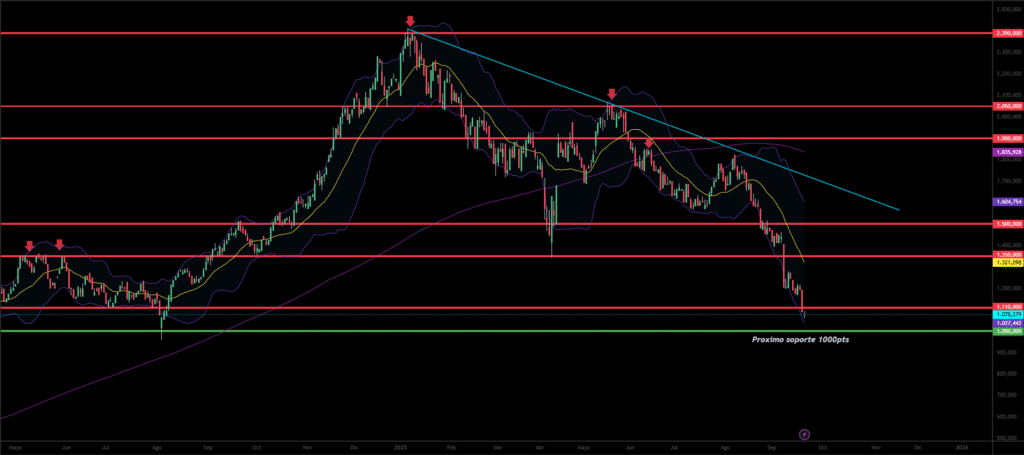1024x455 pixels.
Task: Click the purple 1,604,754 band label
Action: coord(1007,201)
